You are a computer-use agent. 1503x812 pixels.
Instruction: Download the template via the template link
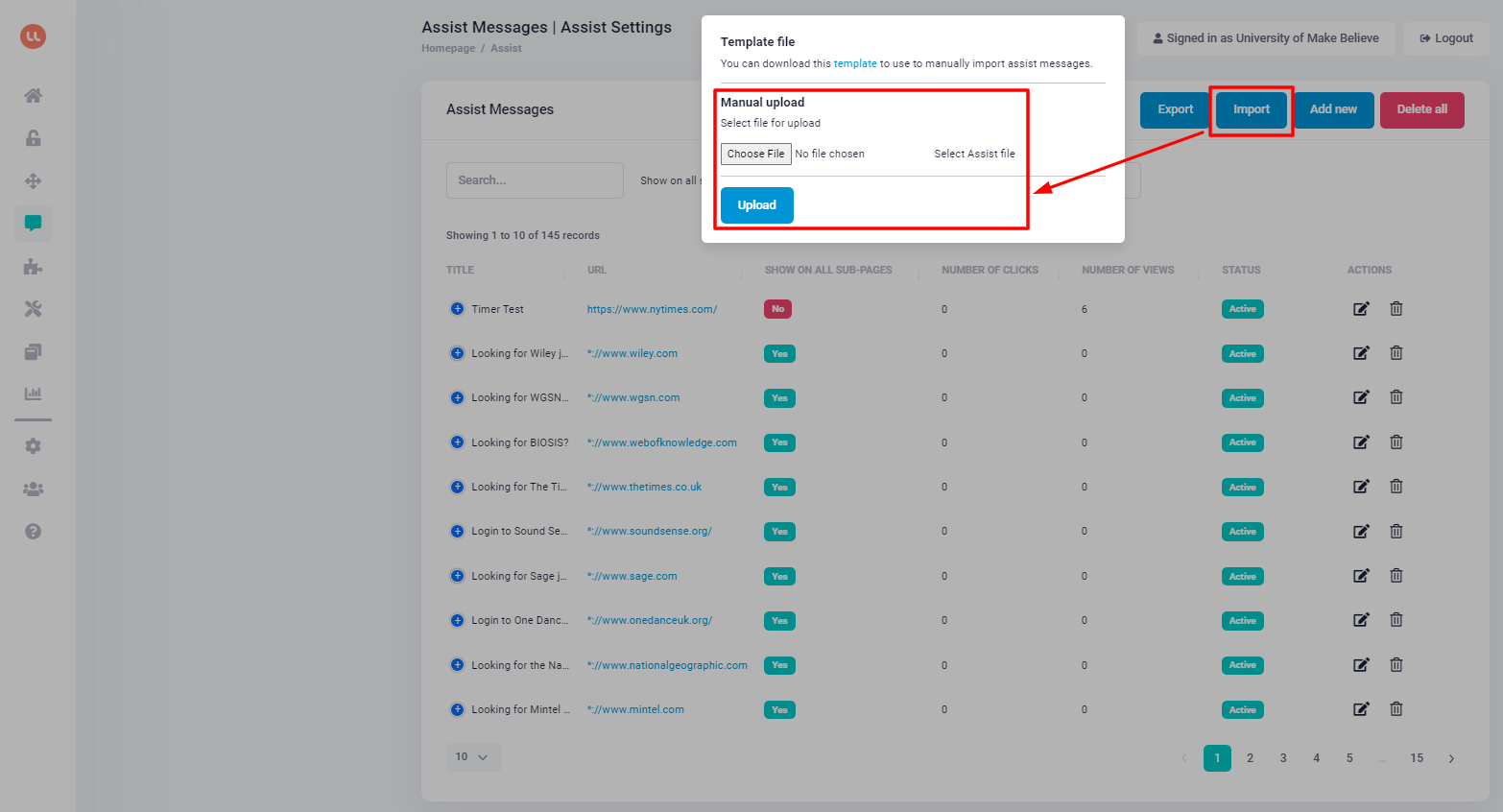(855, 62)
